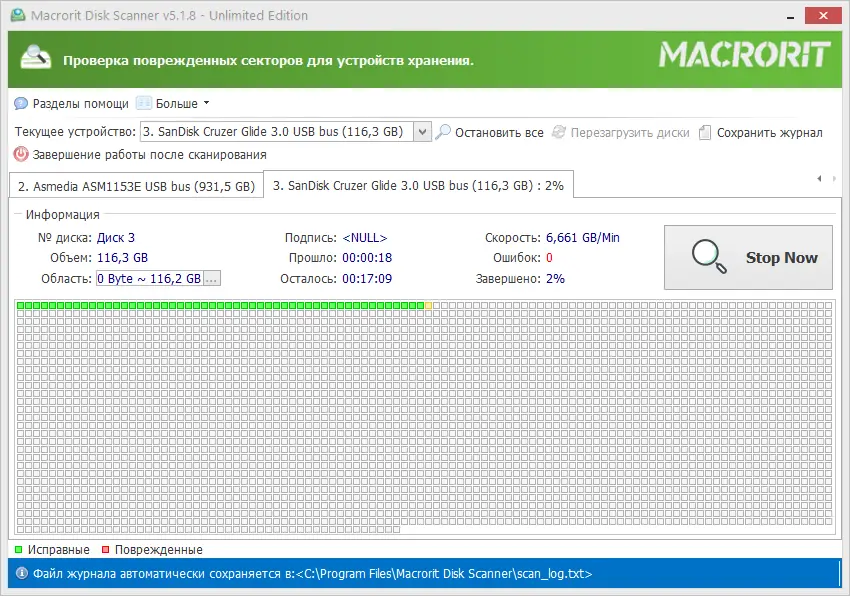
Task: Click the yellow currently-scanning sector block
Action: [428, 305]
